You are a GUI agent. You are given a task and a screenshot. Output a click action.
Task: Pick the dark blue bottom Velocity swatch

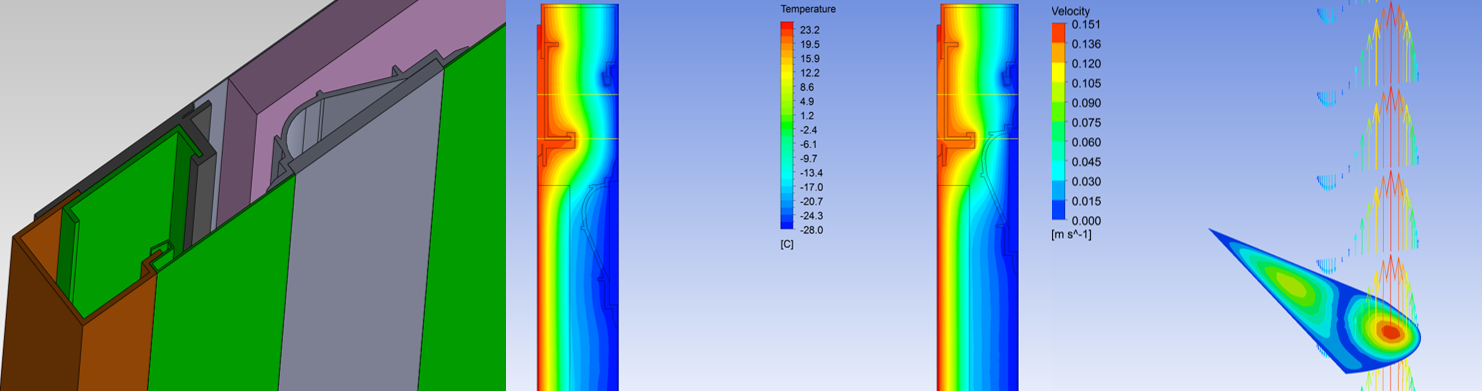click(1058, 210)
